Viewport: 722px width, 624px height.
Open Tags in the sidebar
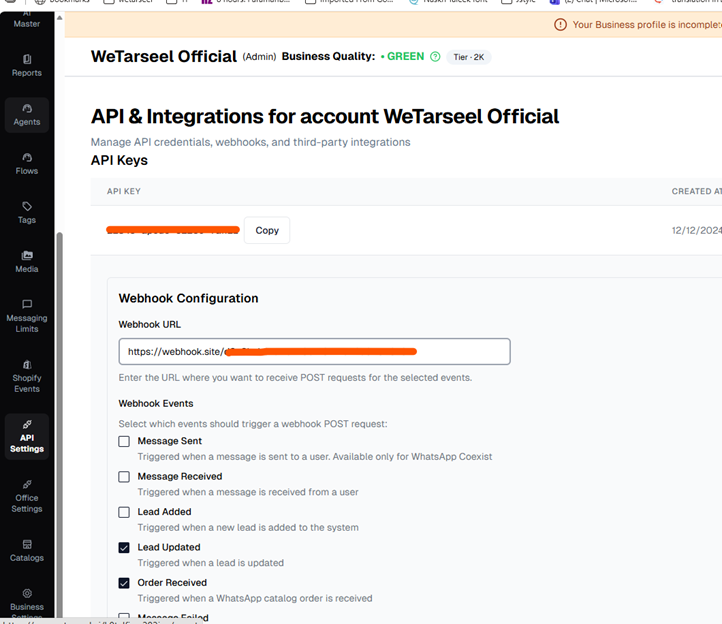point(27,213)
